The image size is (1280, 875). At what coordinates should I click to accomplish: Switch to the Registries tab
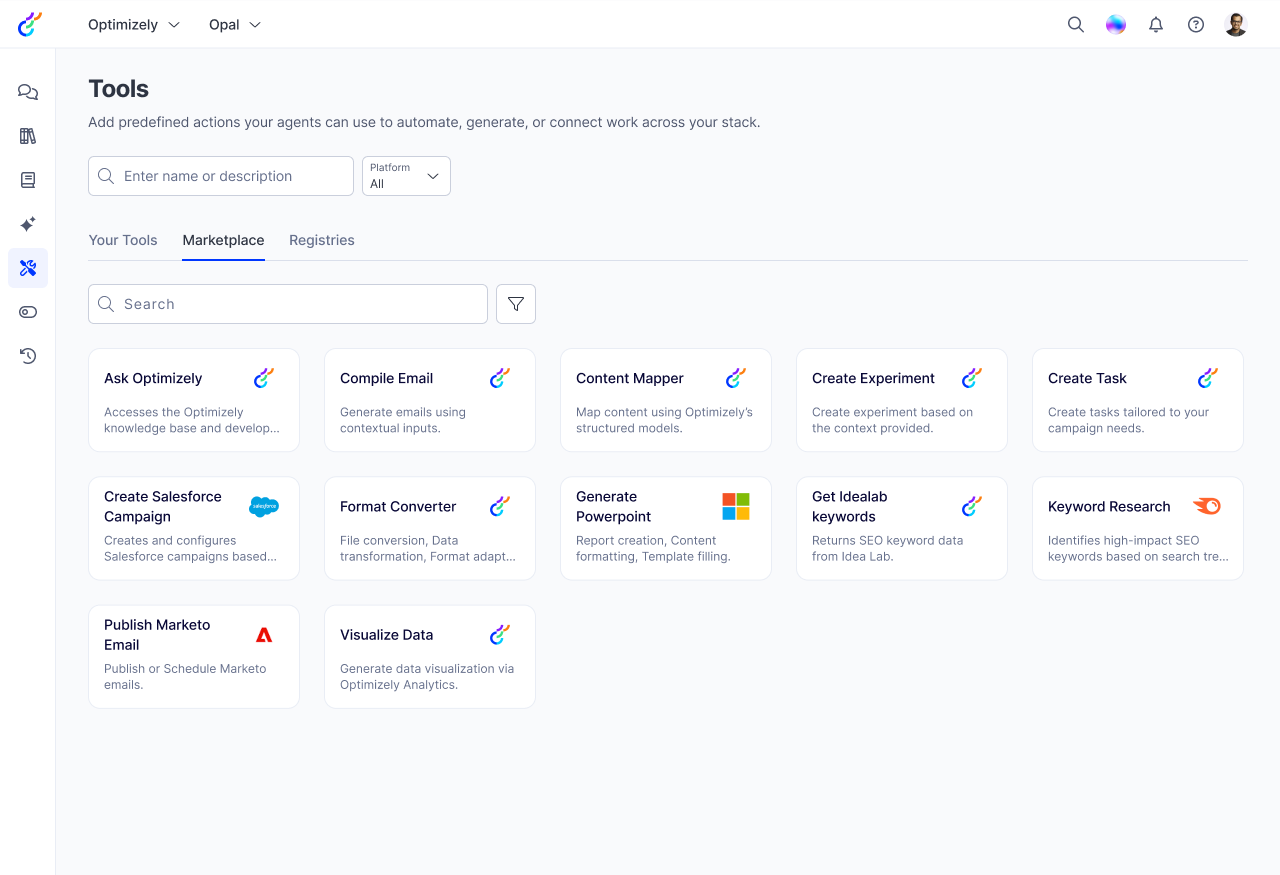(322, 240)
